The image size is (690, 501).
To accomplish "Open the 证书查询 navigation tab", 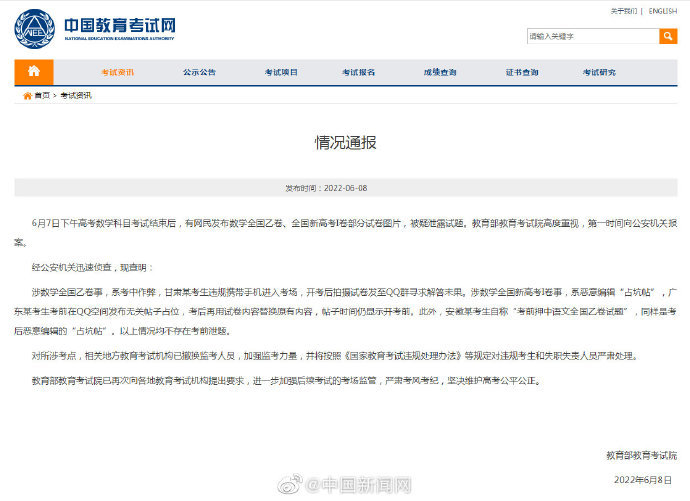I will point(522,72).
